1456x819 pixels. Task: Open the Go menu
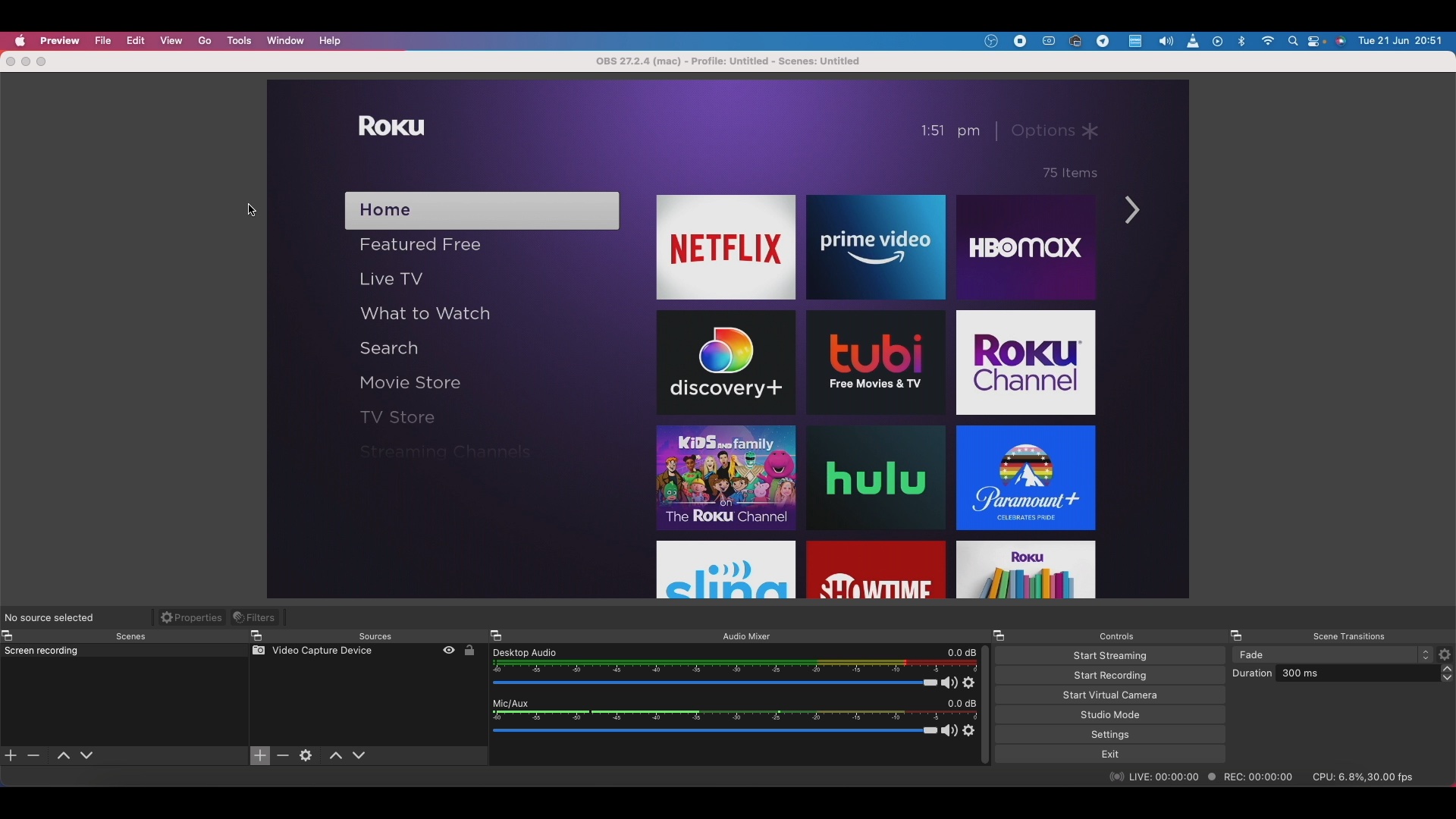(206, 41)
